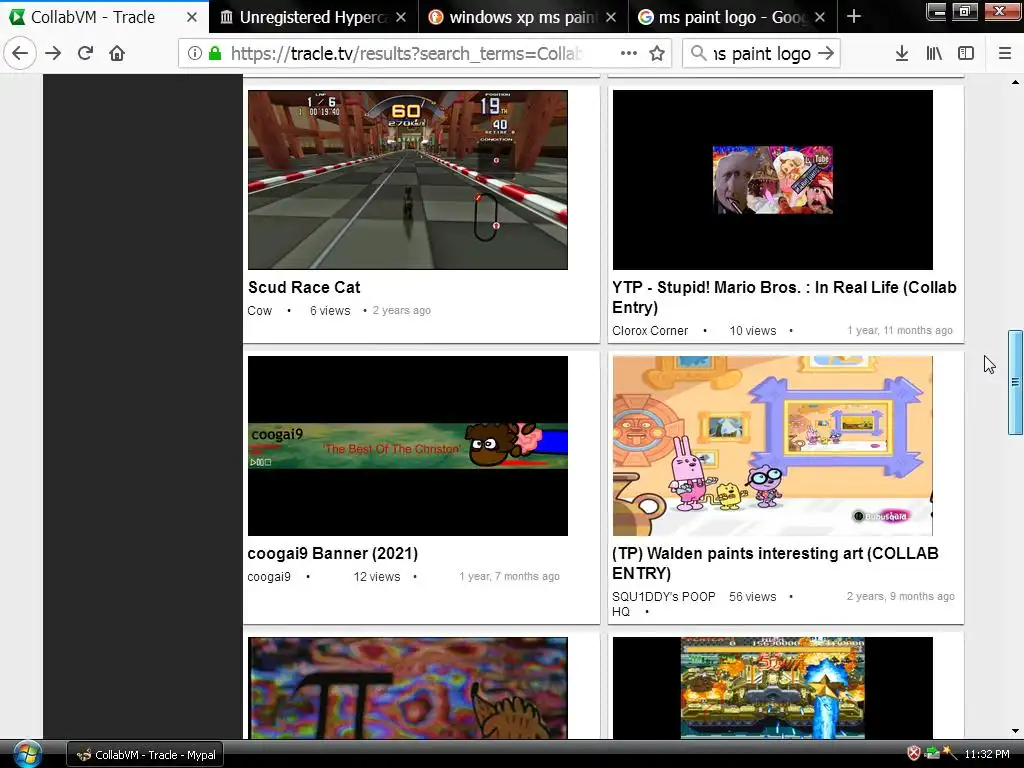This screenshot has height=768, width=1024.
Task: Click the scrollbar up arrow
Action: pyautogui.click(x=1015, y=82)
